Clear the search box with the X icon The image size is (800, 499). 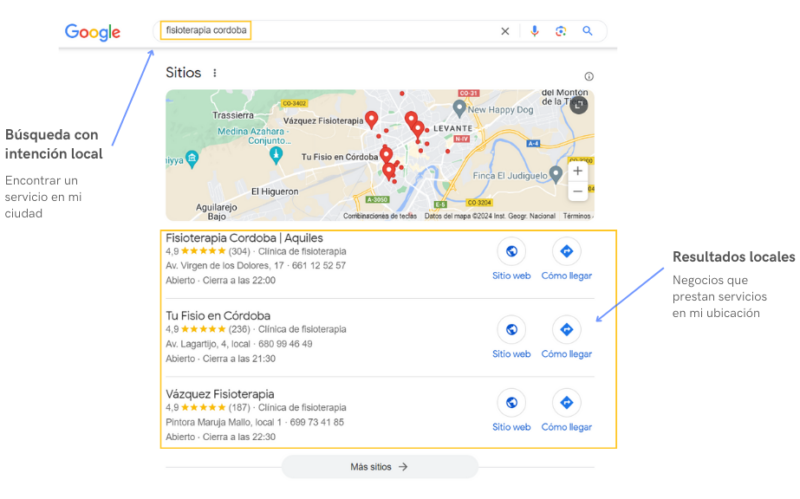coord(505,31)
